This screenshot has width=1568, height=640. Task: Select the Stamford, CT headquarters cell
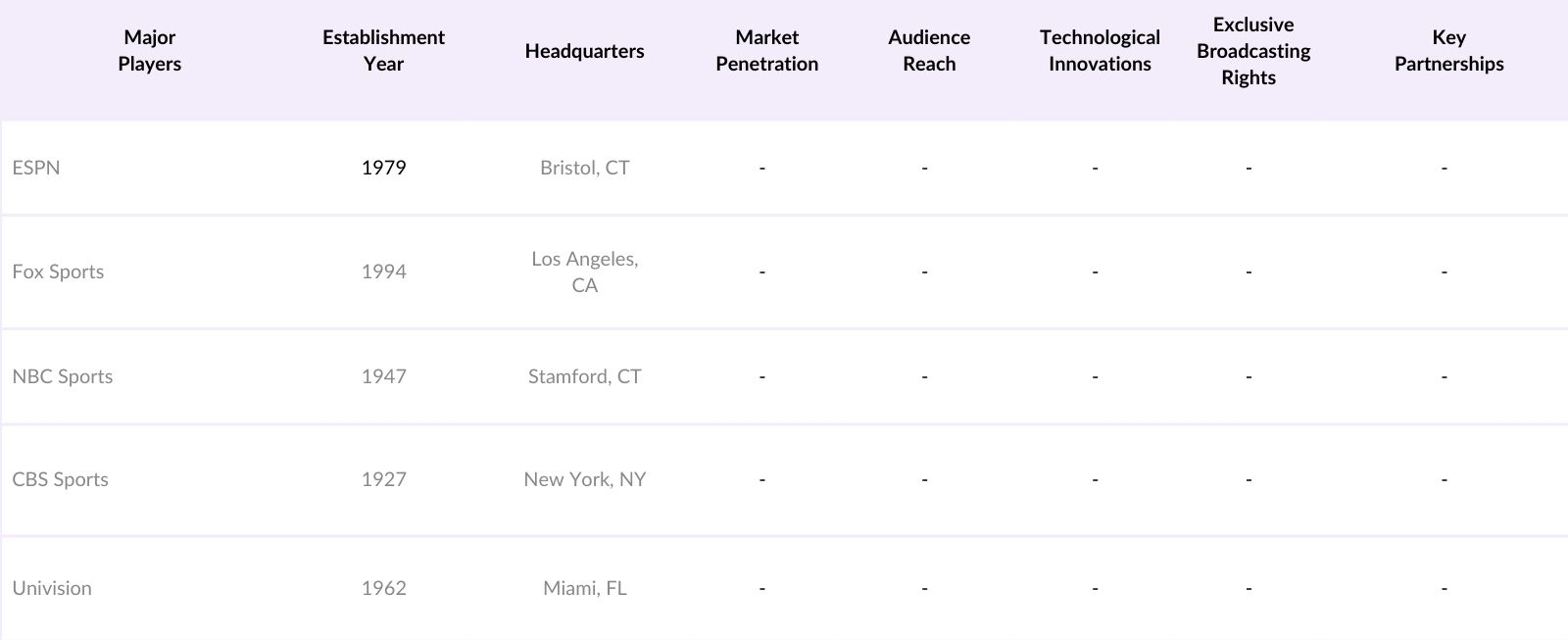[x=584, y=376]
